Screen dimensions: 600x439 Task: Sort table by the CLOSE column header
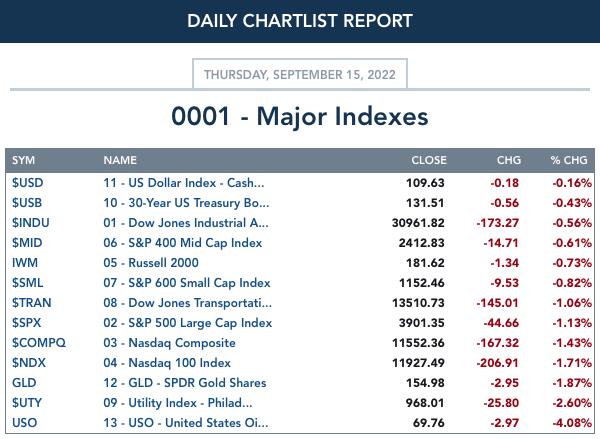point(429,160)
